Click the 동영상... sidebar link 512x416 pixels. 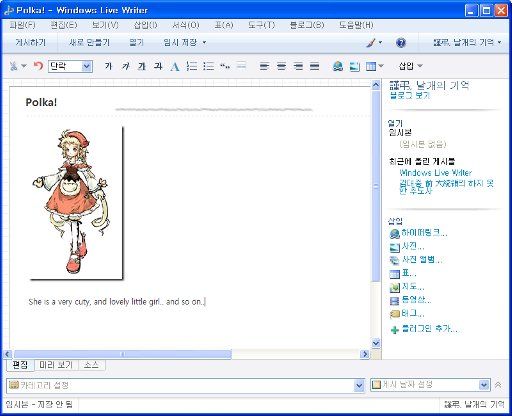pos(416,300)
